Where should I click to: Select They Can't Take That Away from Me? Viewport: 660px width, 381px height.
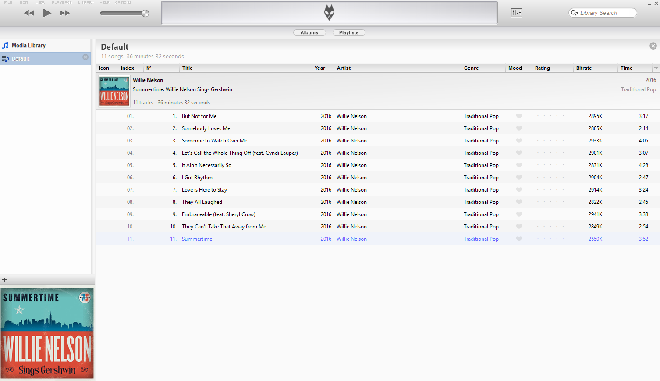pos(224,226)
